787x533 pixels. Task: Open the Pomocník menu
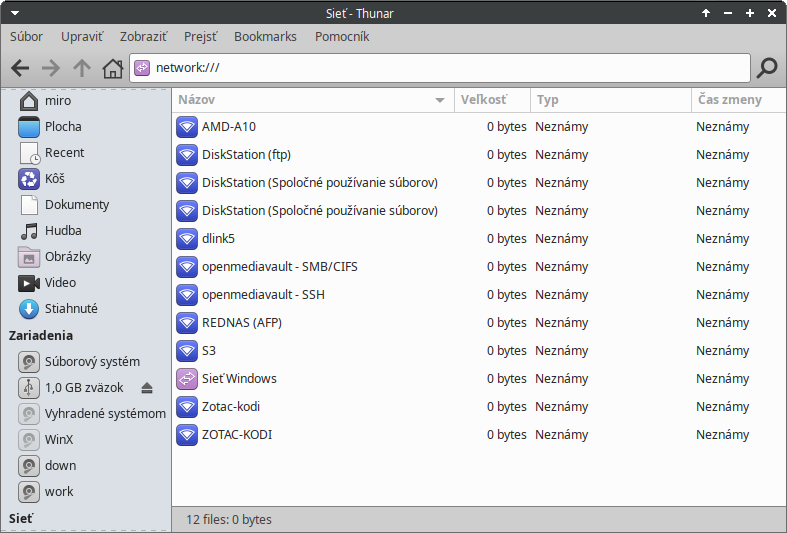tap(342, 37)
